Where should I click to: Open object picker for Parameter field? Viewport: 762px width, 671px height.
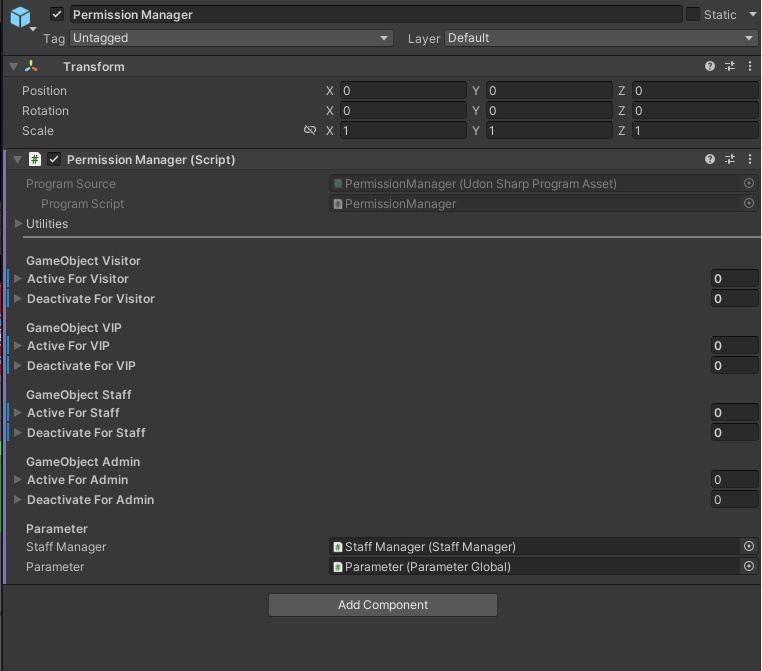pyautogui.click(x=749, y=566)
